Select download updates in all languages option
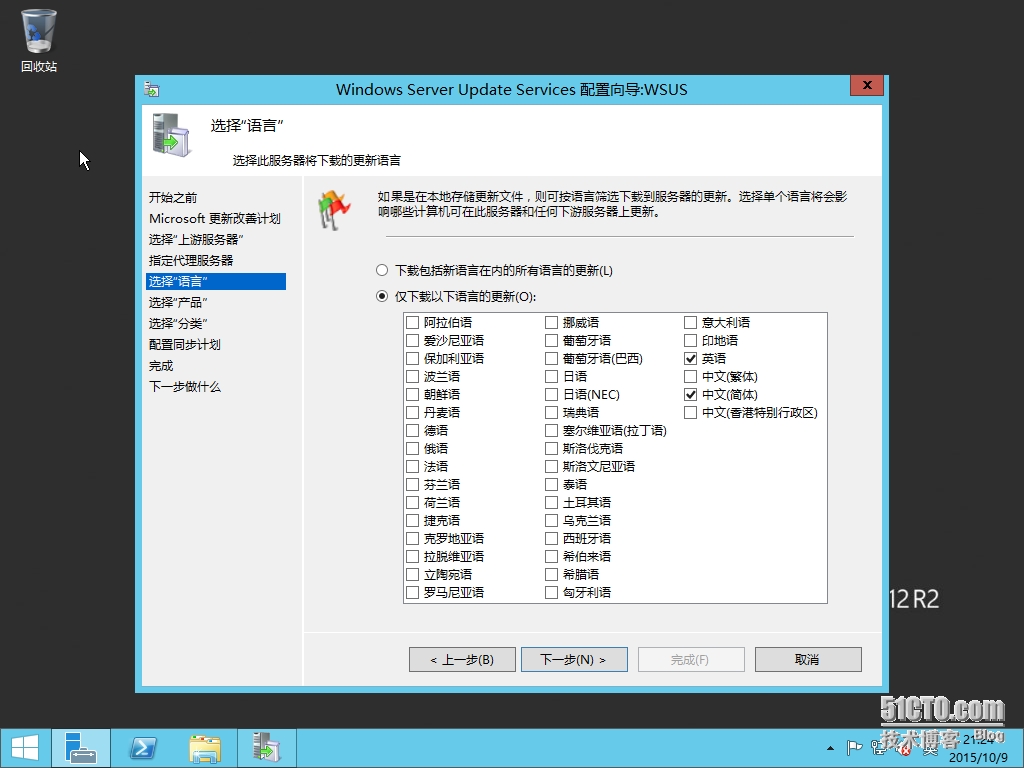This screenshot has width=1024, height=768. pyautogui.click(x=382, y=270)
